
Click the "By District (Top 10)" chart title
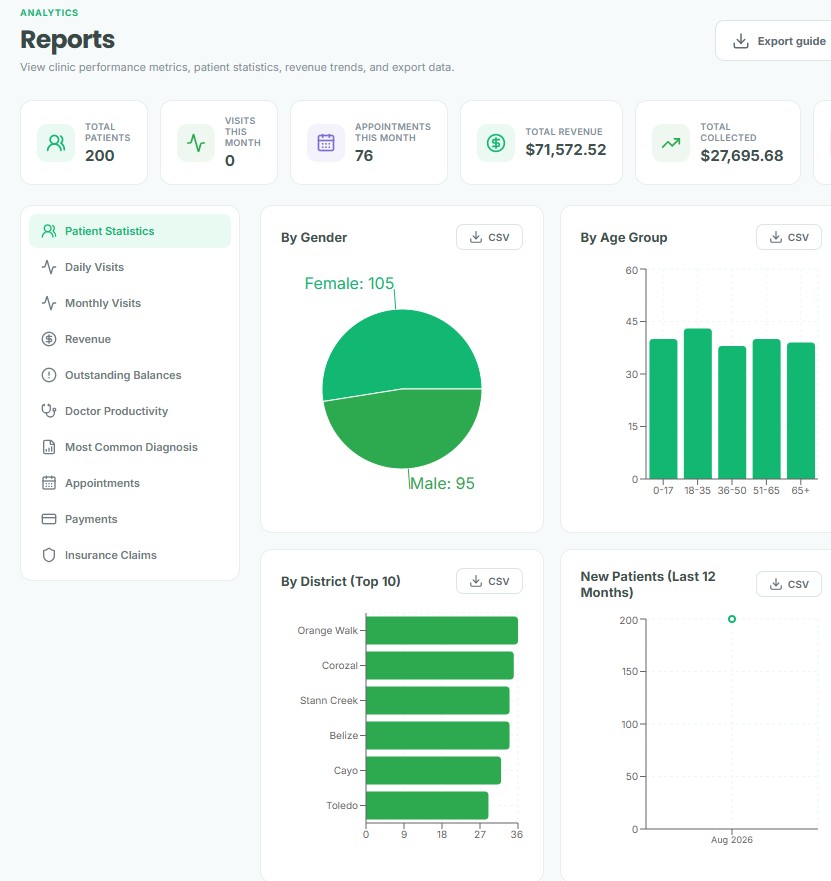tap(340, 581)
